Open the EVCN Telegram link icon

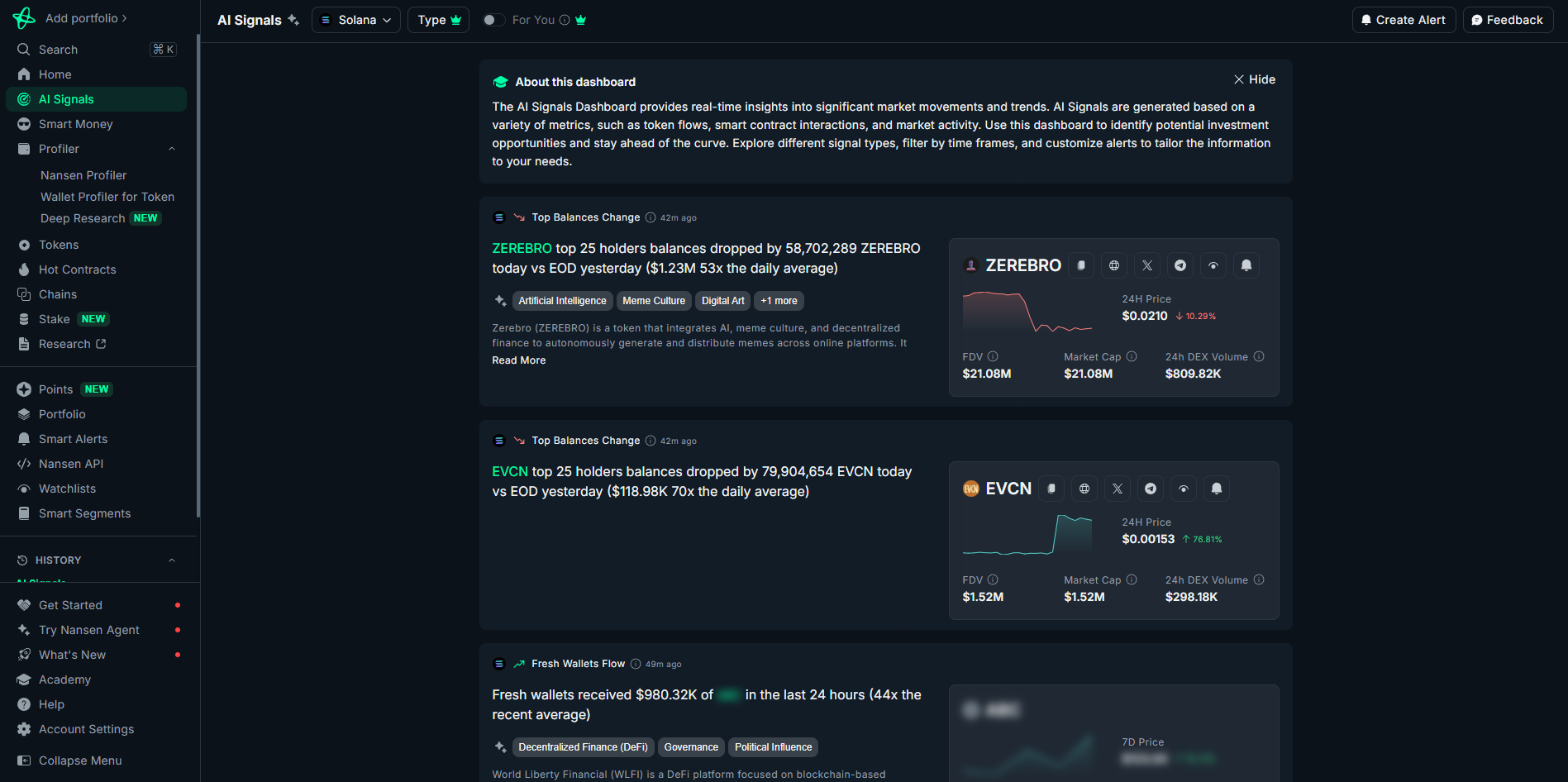[1151, 489]
